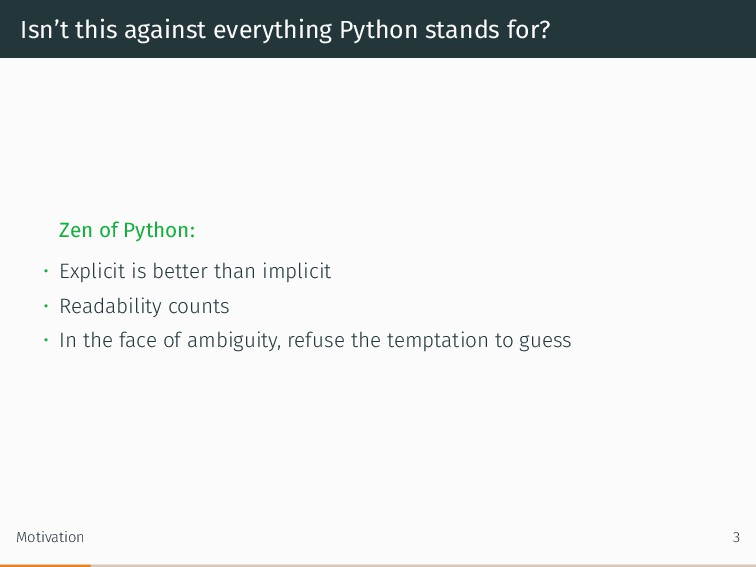Click the word 'Zen' in the heading
The height and width of the screenshot is (567, 756).
click(x=76, y=230)
